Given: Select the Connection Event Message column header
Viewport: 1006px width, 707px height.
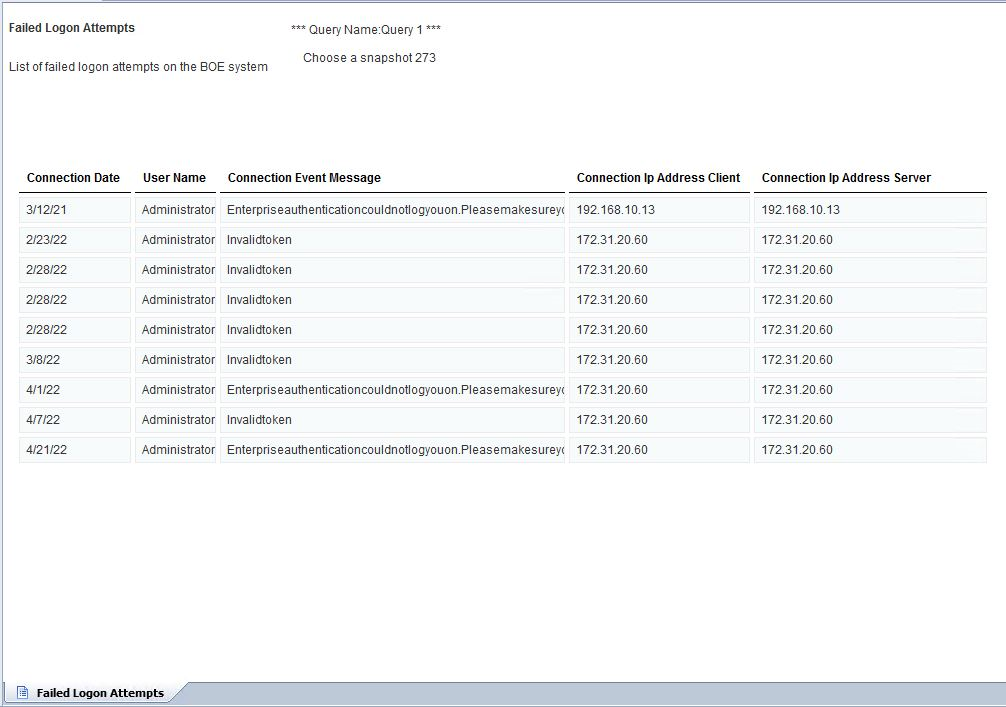Looking at the screenshot, I should click(x=304, y=178).
